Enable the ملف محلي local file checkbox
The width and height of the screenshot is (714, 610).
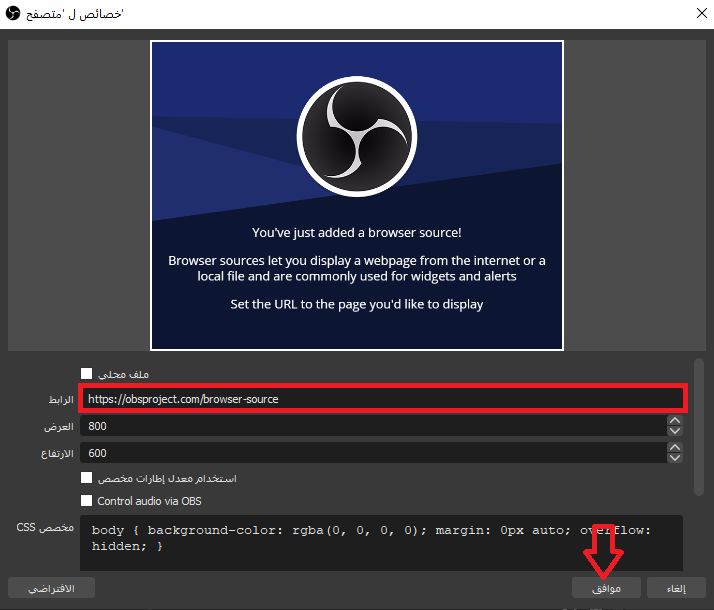click(86, 374)
